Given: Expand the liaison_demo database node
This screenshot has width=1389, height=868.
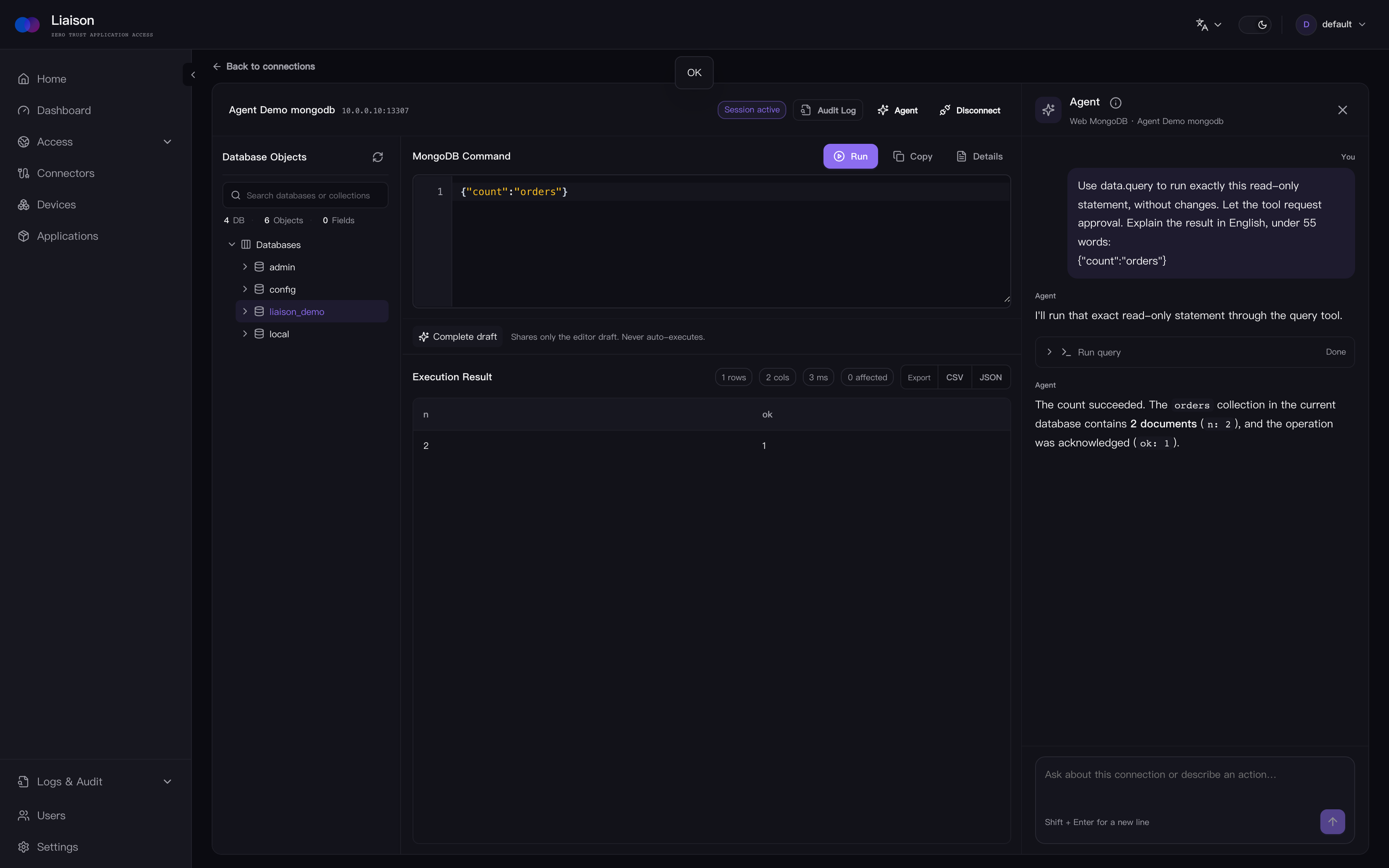Looking at the screenshot, I should (245, 312).
